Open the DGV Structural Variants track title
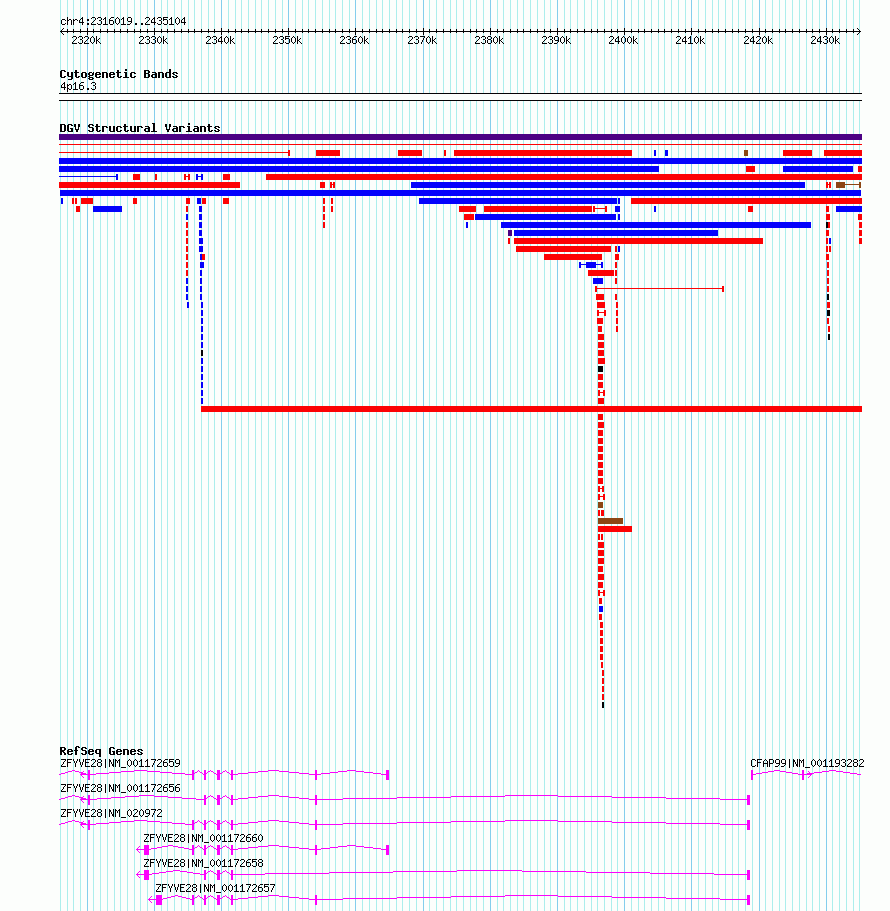 [139, 128]
